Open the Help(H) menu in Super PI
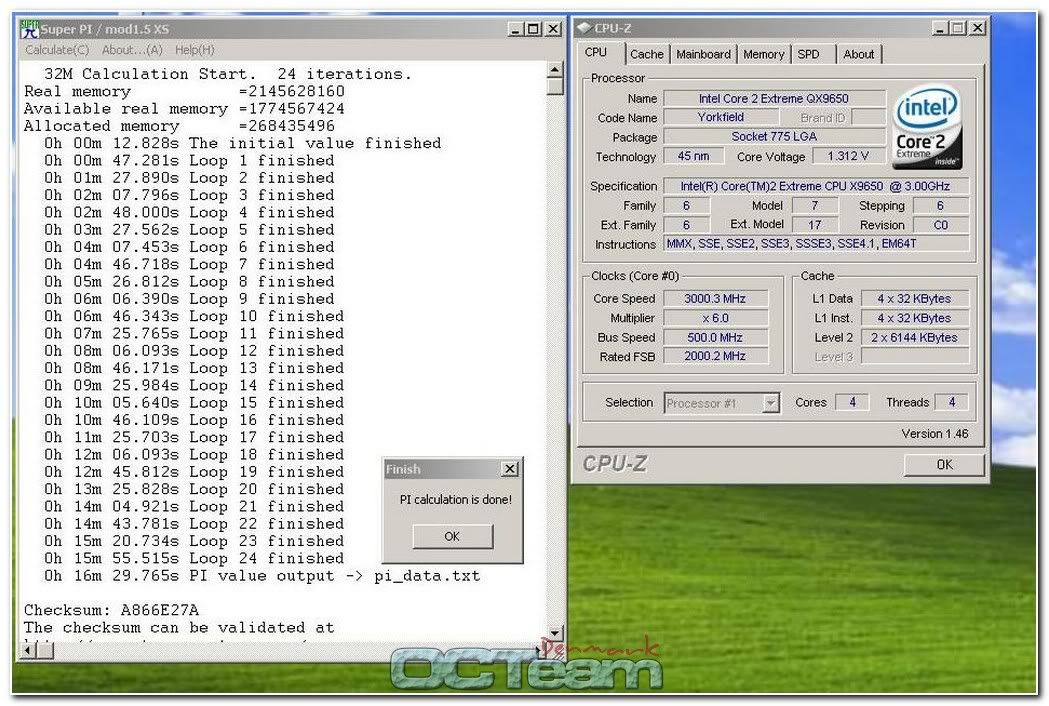Viewport: 1049px width, 706px height. click(195, 50)
